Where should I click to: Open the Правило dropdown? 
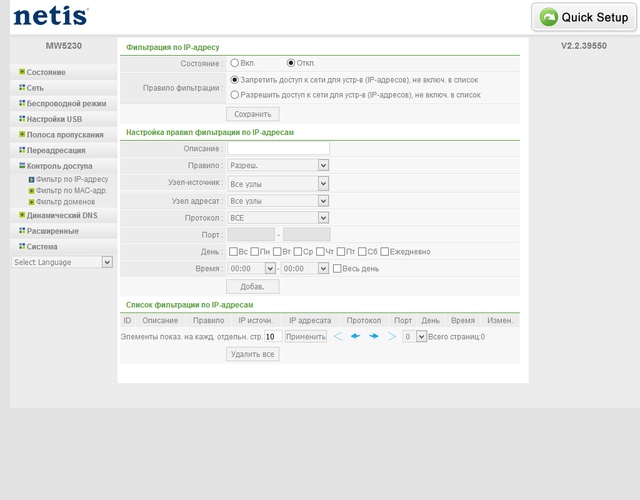(x=278, y=165)
